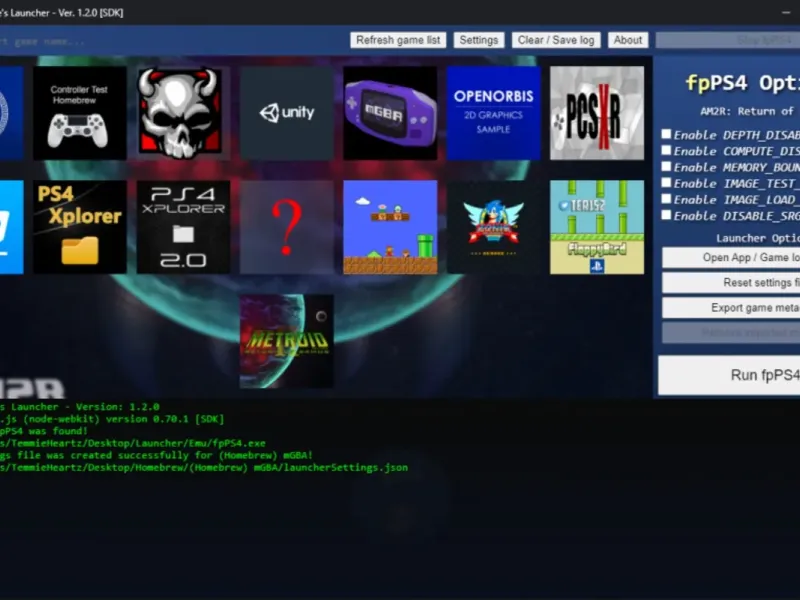Choose the Flappy Bird game icon
800x600 pixels.
pos(597,227)
